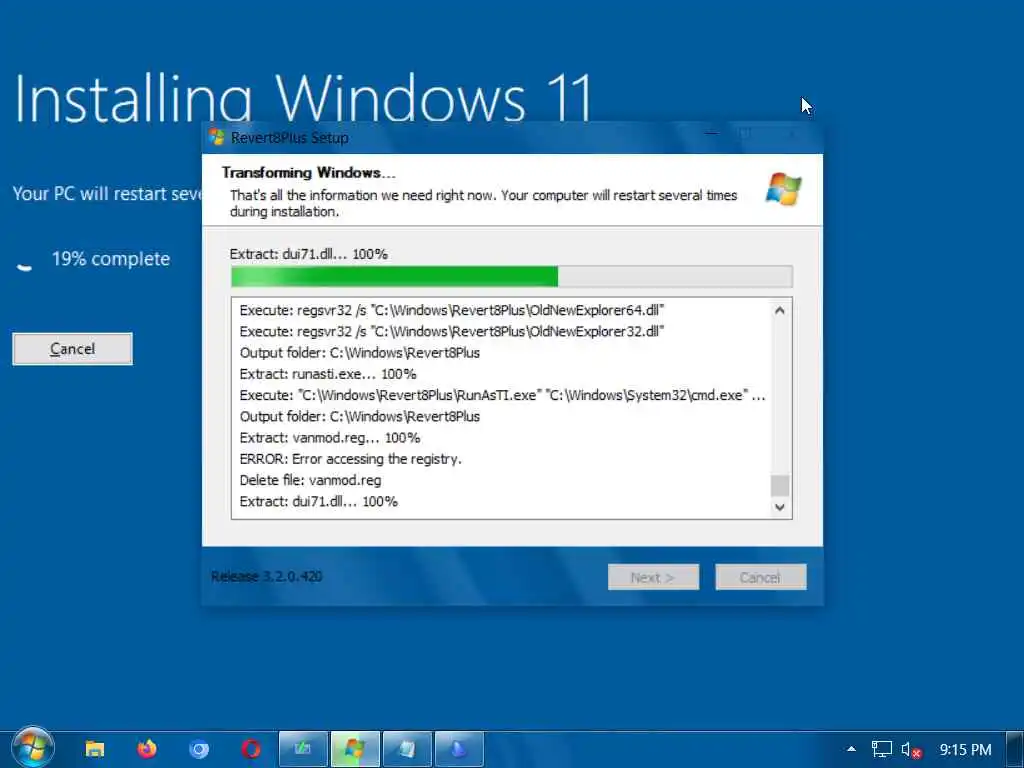
Task: Switch to Revert8Plus Setup taskbar button
Action: coord(355,749)
